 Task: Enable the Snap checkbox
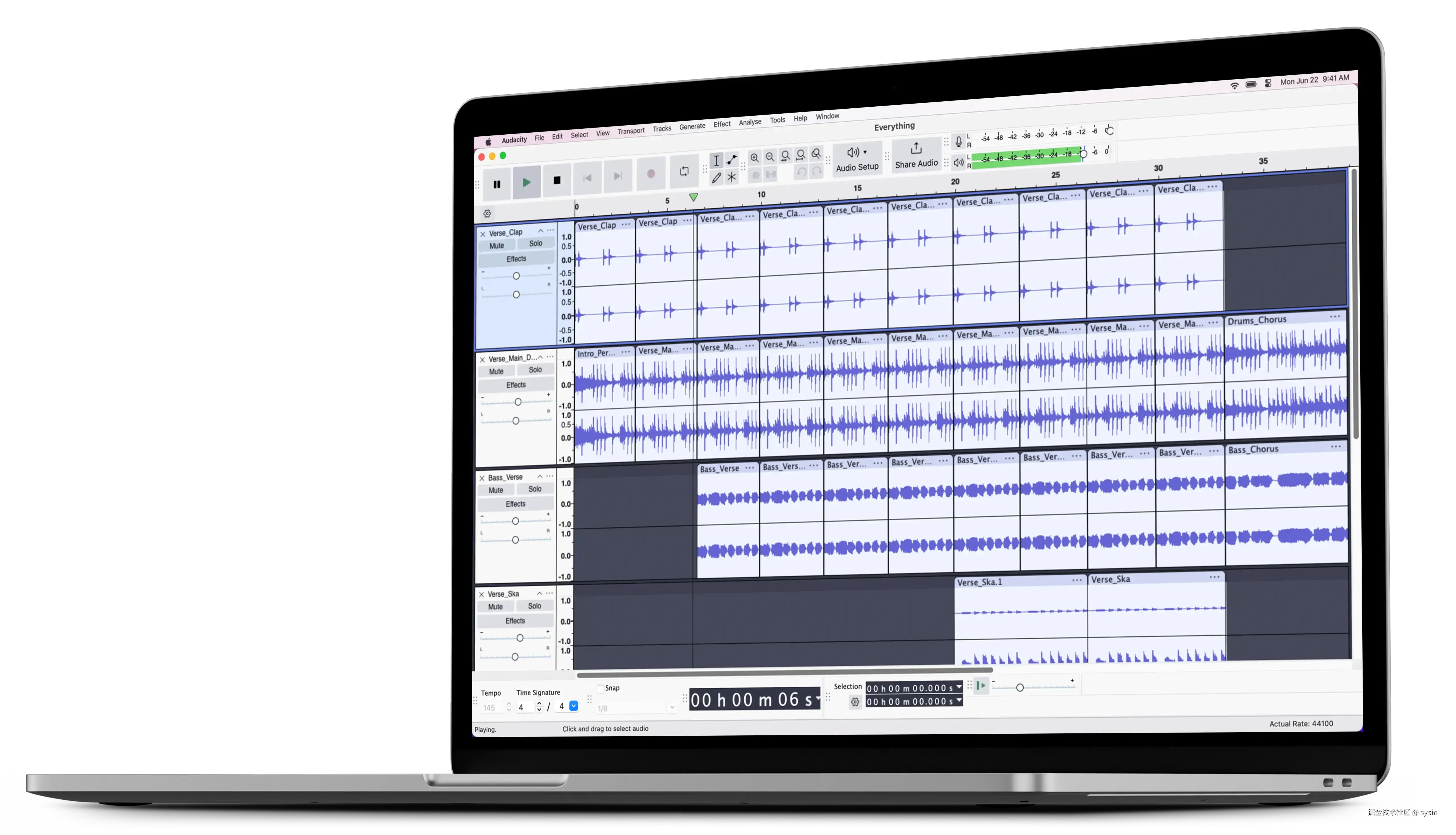[x=600, y=689]
